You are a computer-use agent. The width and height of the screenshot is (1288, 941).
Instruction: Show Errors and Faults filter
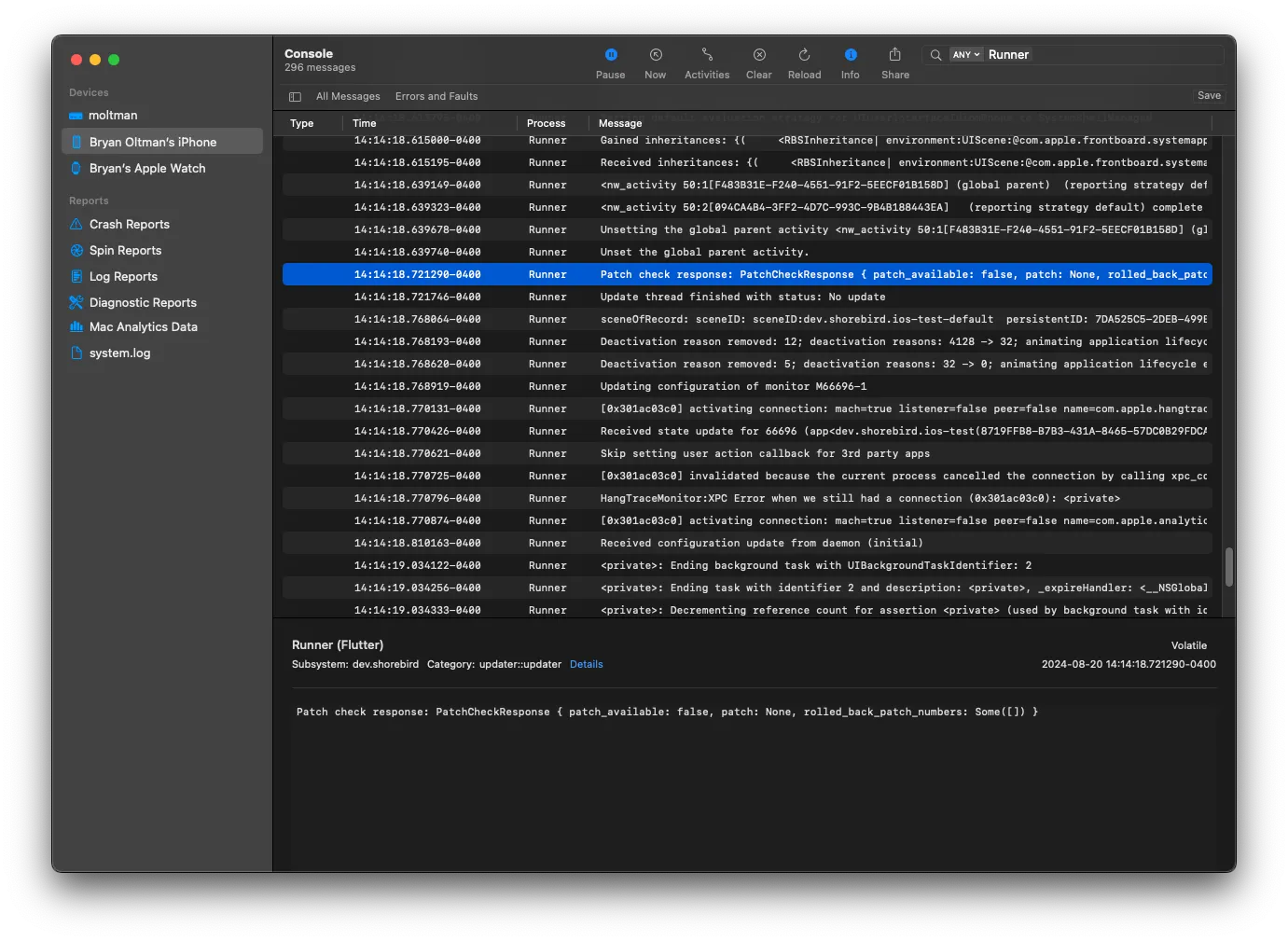tap(436, 97)
